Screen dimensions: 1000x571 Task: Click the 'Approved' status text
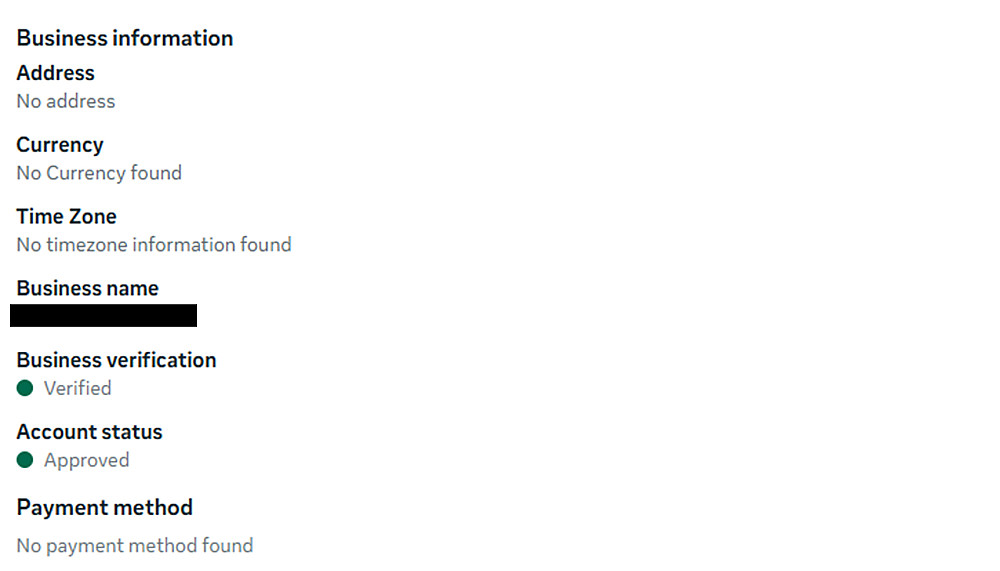(86, 460)
